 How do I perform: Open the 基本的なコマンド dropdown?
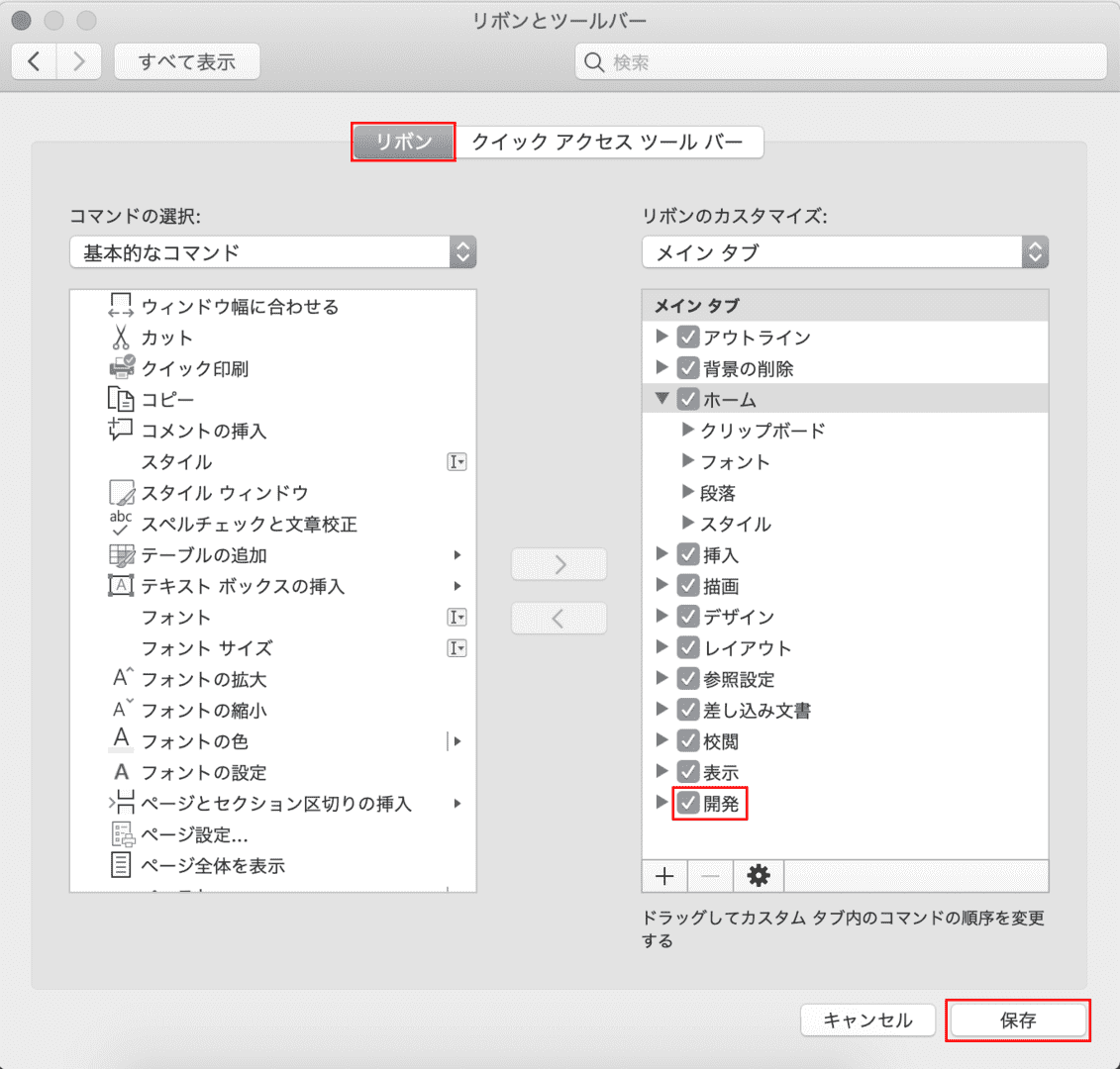click(273, 252)
